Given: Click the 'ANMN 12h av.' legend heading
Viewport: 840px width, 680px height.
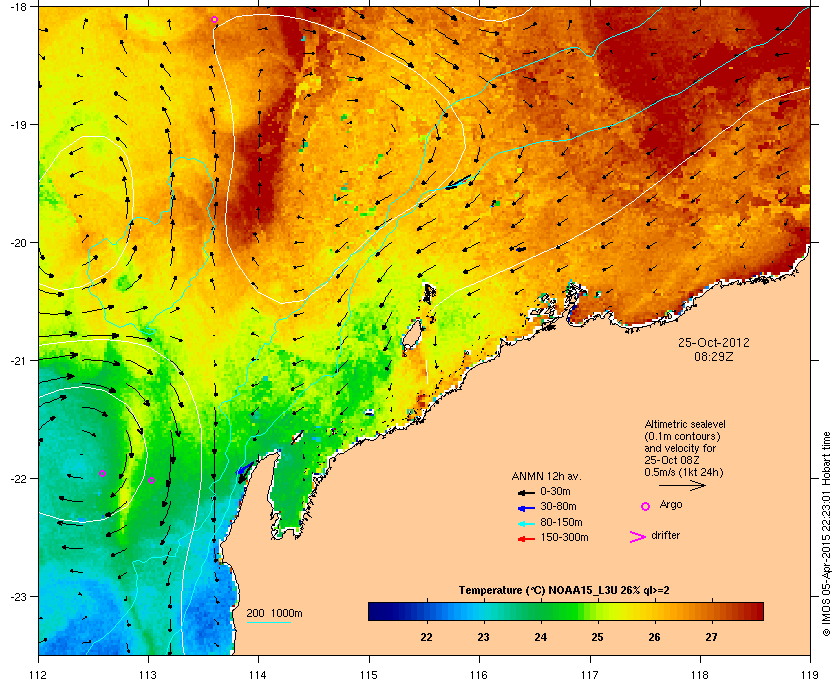Looking at the screenshot, I should (546, 476).
